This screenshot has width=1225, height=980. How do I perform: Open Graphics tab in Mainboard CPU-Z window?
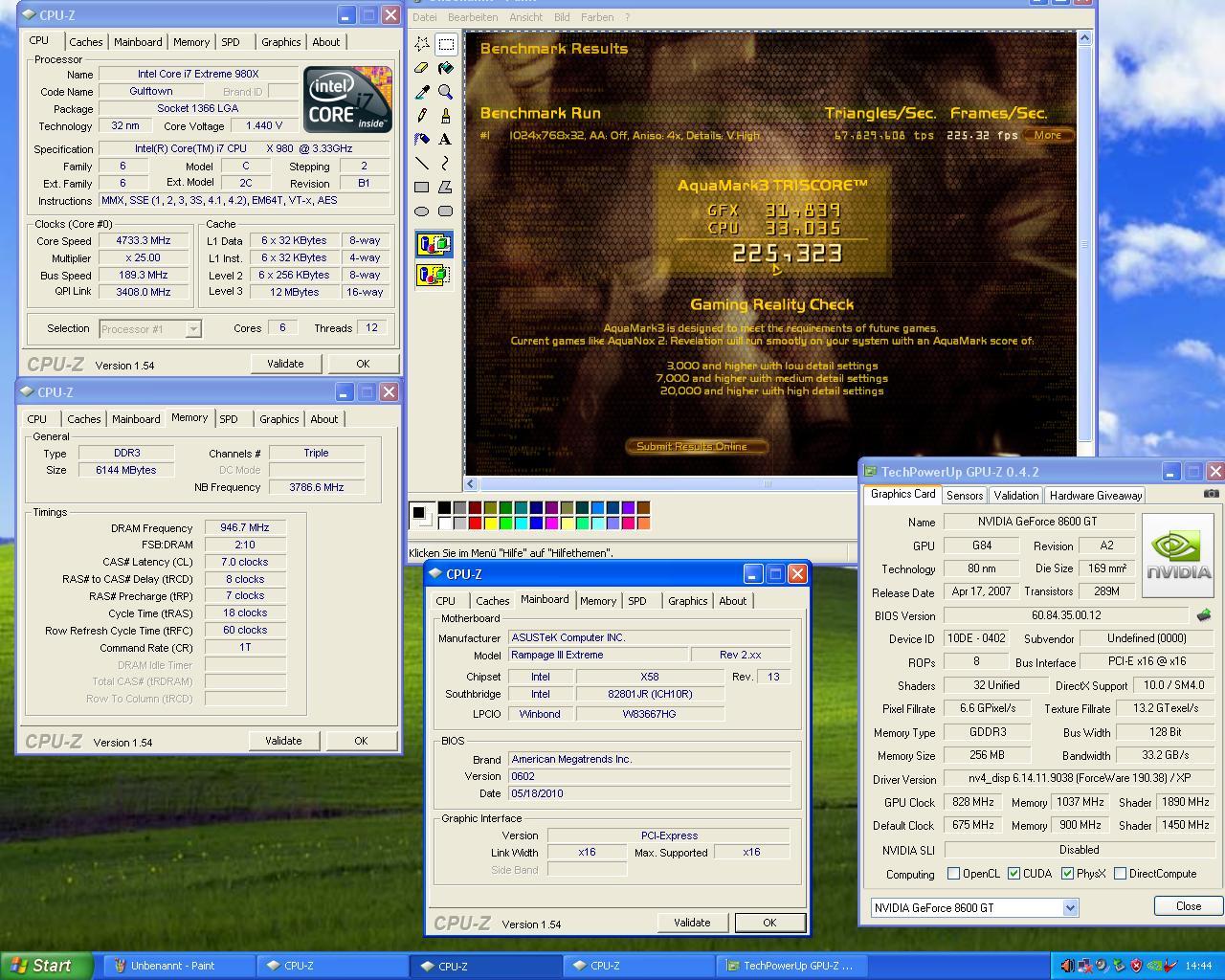pos(688,601)
